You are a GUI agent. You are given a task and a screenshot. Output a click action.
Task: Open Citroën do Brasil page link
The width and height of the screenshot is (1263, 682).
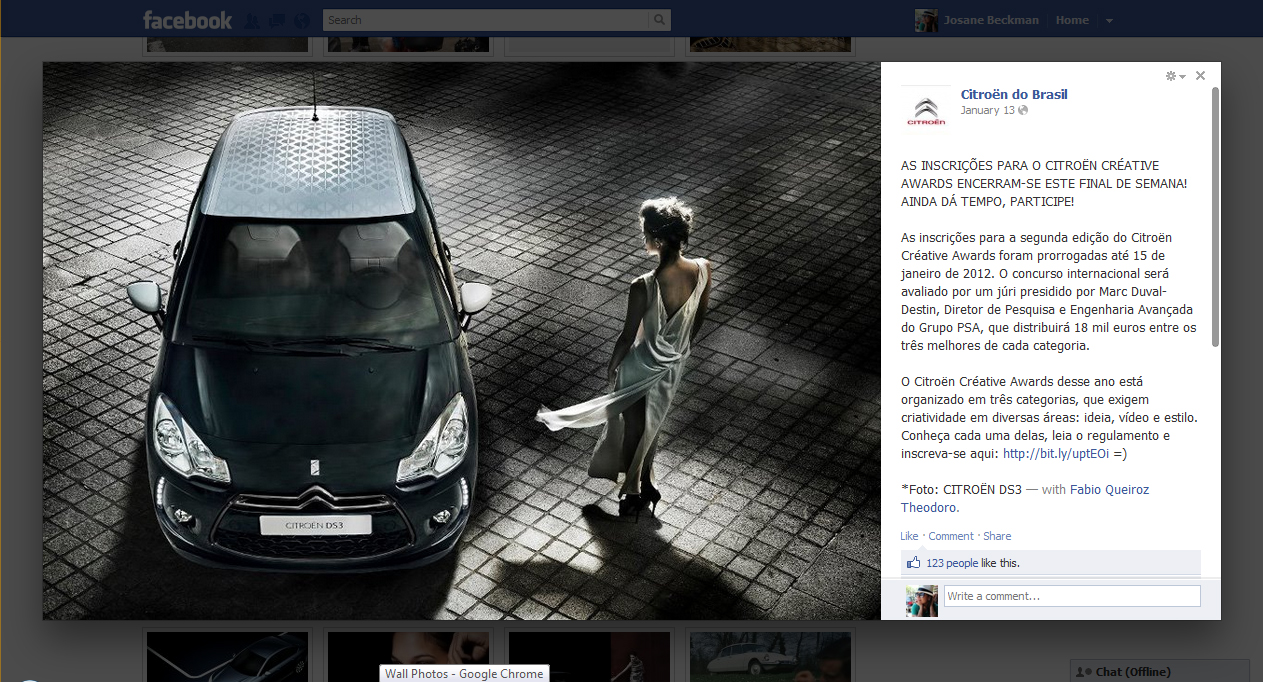[1014, 94]
